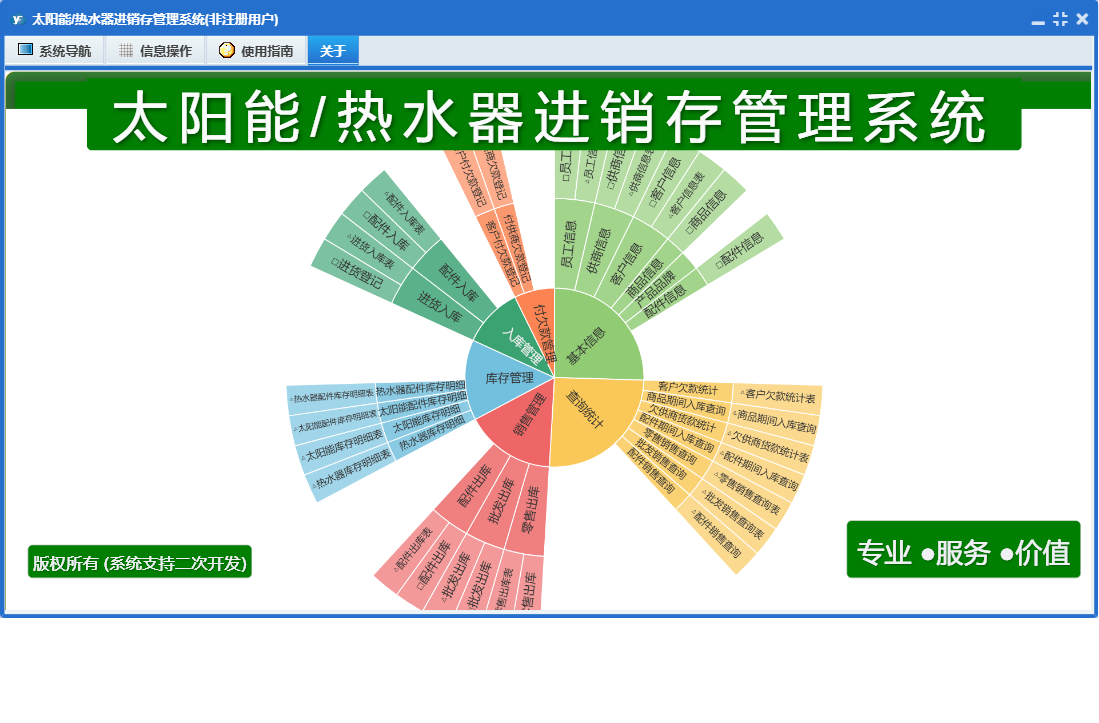Click the outer □配件出库 segment
This screenshot has height=723, width=1099.
pos(433,567)
